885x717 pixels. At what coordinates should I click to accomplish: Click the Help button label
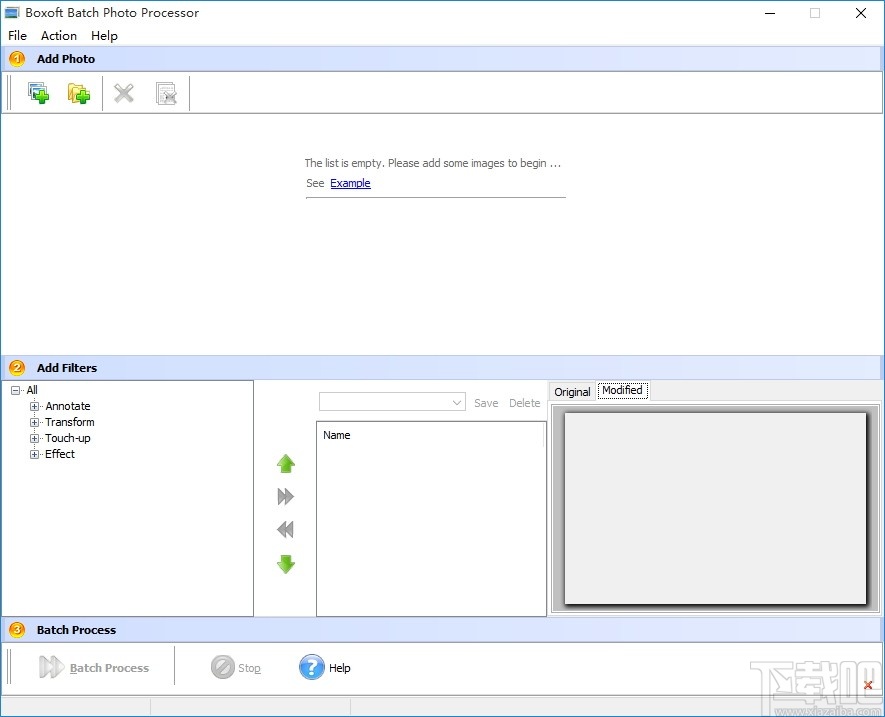(x=340, y=668)
